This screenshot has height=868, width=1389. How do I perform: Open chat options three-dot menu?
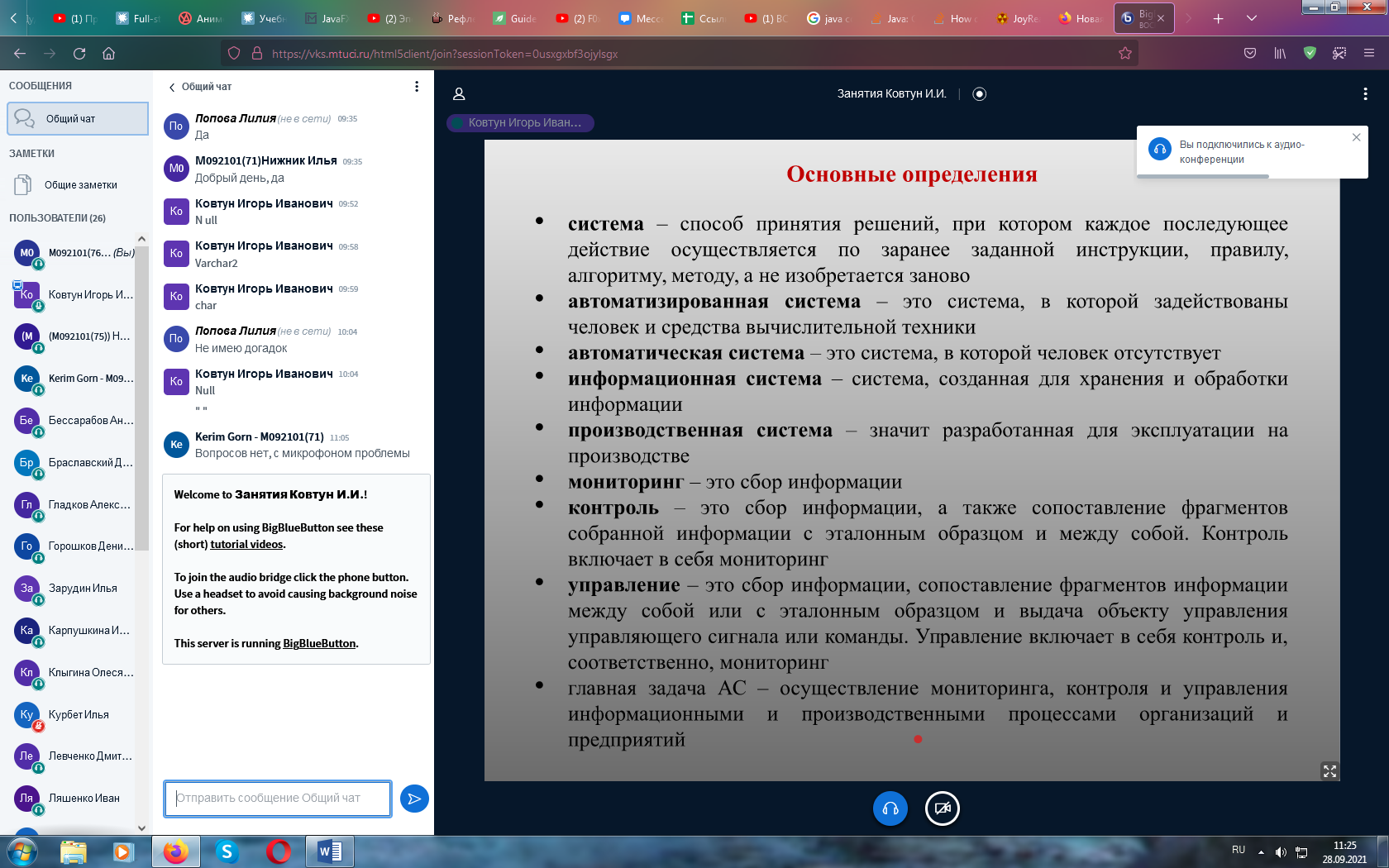pyautogui.click(x=417, y=87)
